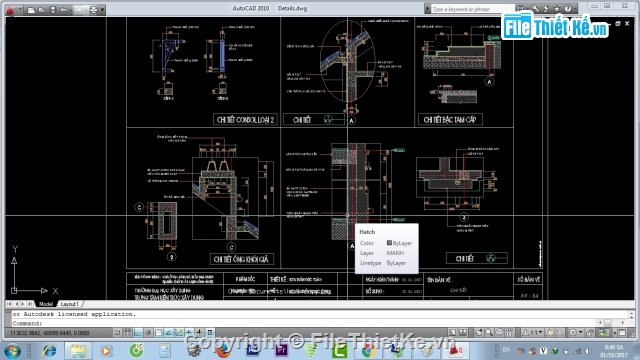Click the coordinates readout in status bar
640x360 pixels.
tap(49, 333)
